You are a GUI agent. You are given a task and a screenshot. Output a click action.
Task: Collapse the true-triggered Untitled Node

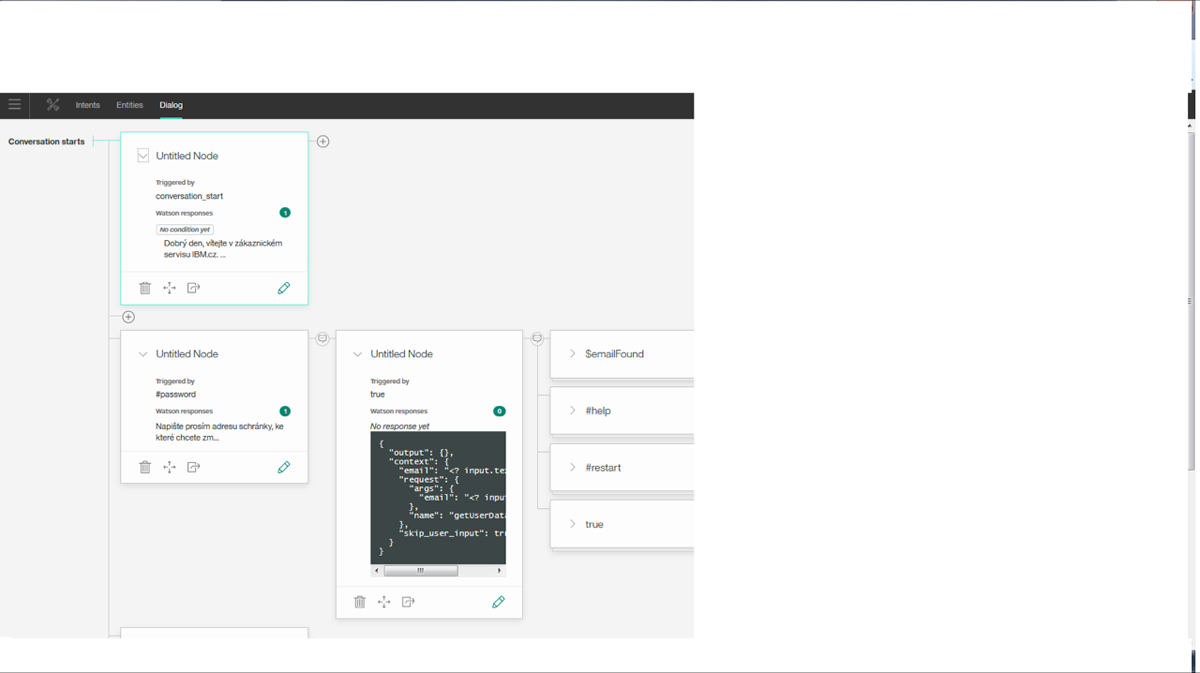click(x=357, y=354)
